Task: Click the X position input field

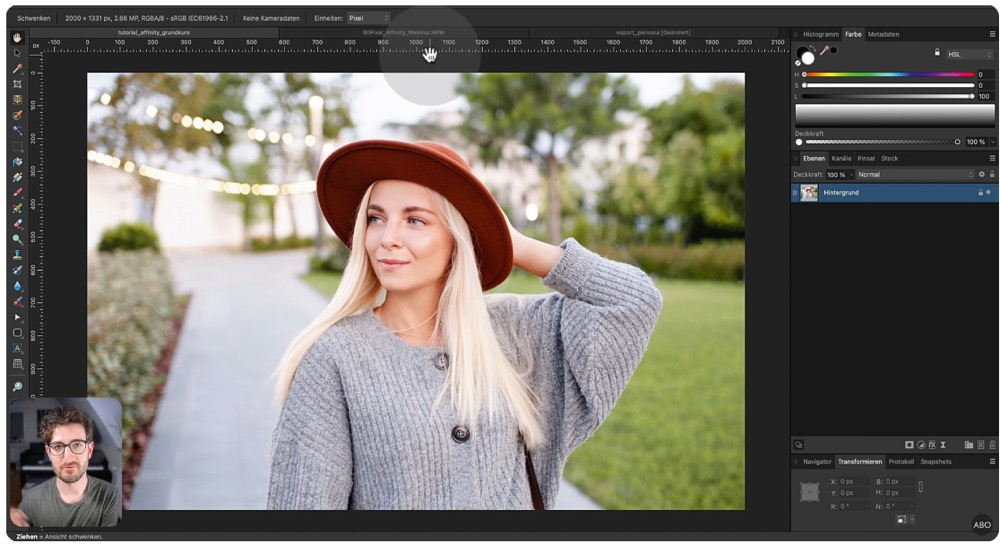Action: click(x=855, y=482)
